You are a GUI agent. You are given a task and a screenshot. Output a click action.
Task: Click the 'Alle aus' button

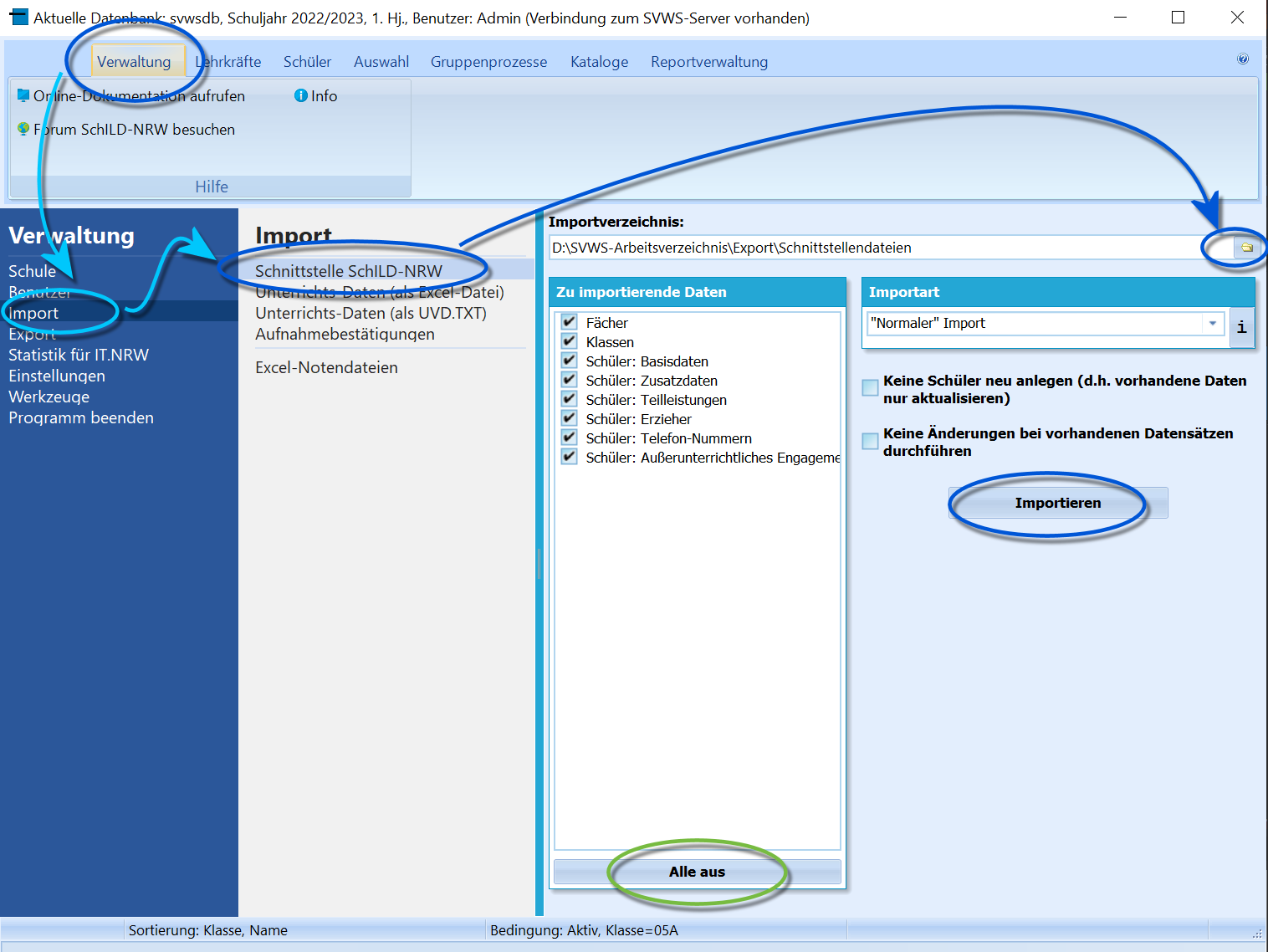697,872
